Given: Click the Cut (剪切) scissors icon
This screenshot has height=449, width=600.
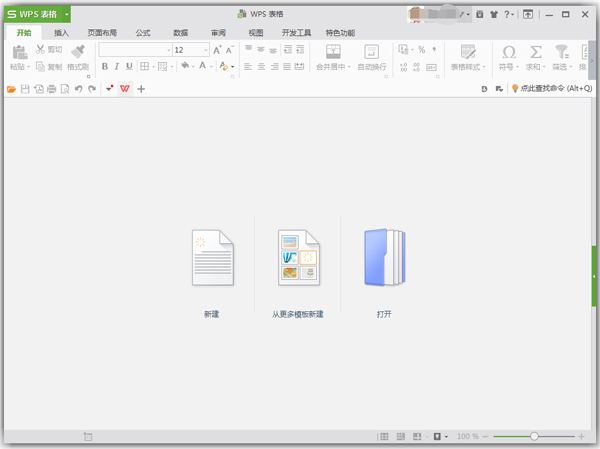Looking at the screenshot, I should tap(40, 49).
